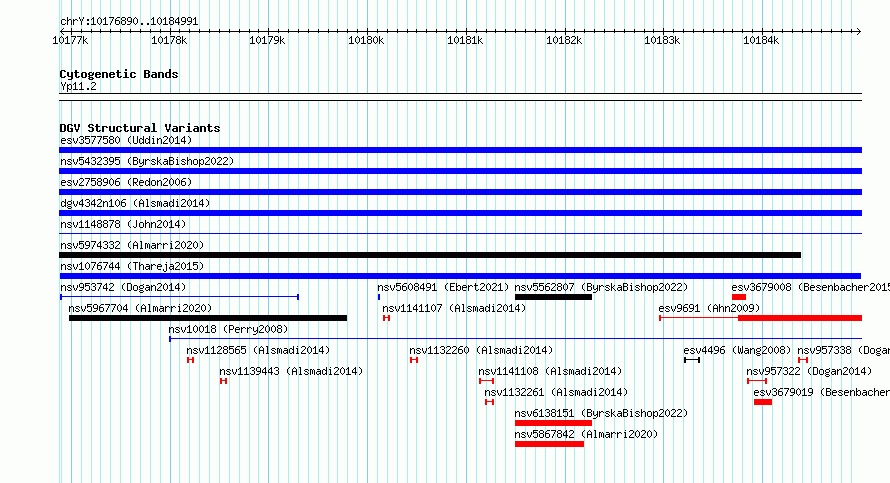The image size is (890, 483).
Task: Click the esv3577580 (Uddin2014) variant label
Action: (126, 140)
